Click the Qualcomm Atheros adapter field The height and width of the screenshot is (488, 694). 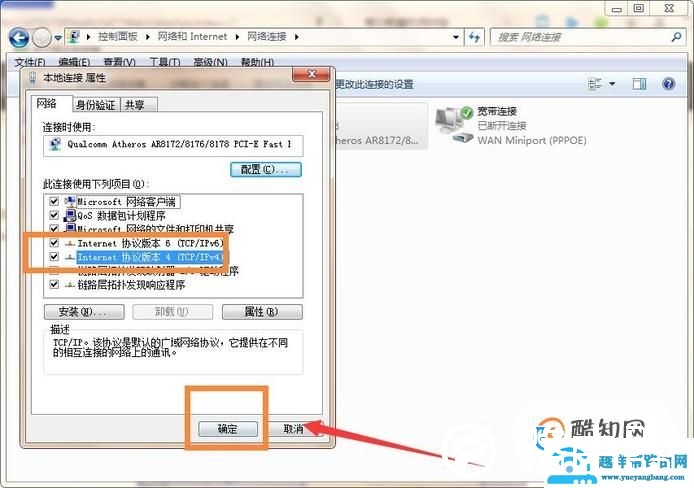click(x=173, y=145)
